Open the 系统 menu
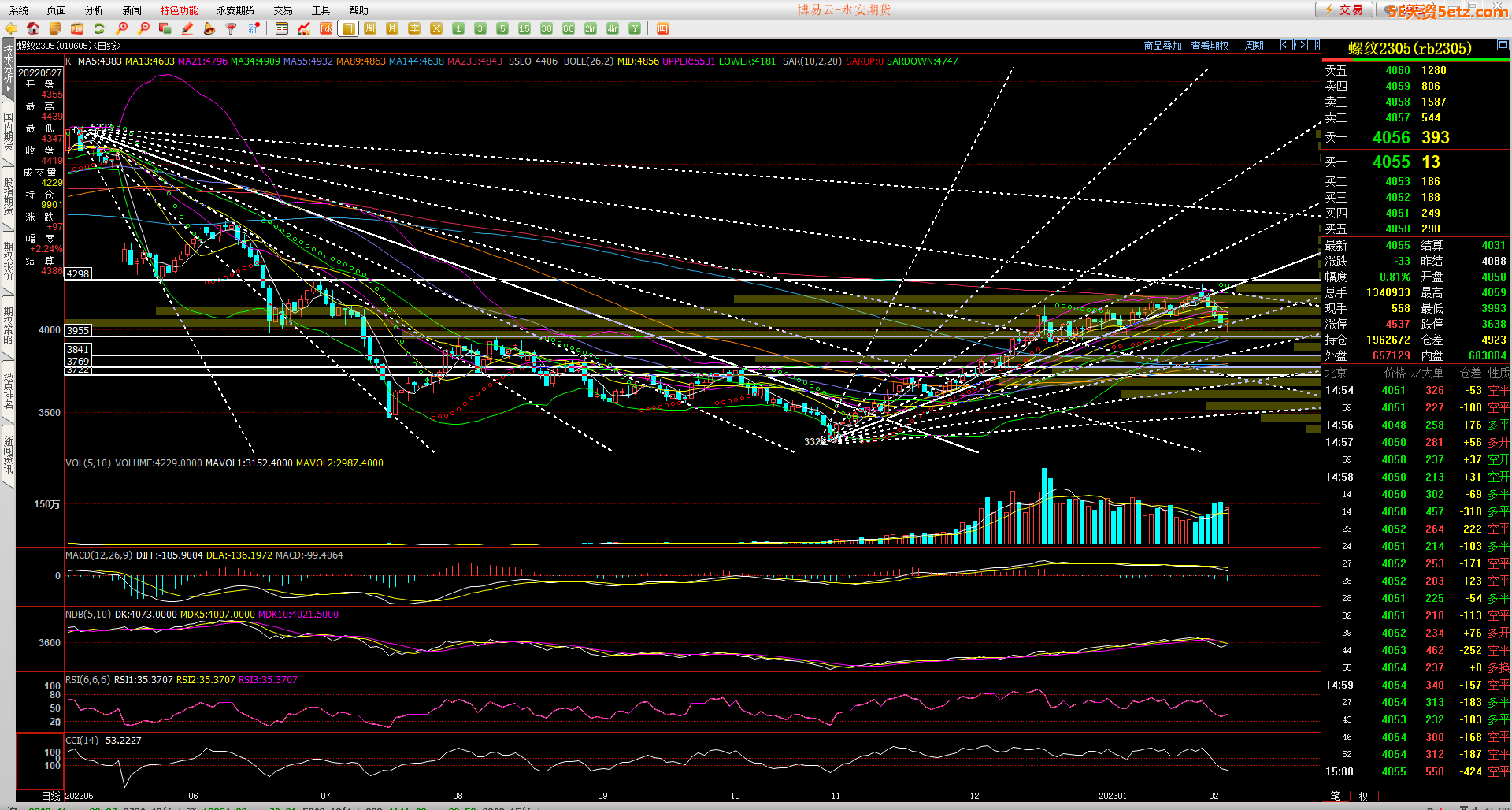Viewport: 1512px width, 810px height. [x=19, y=10]
